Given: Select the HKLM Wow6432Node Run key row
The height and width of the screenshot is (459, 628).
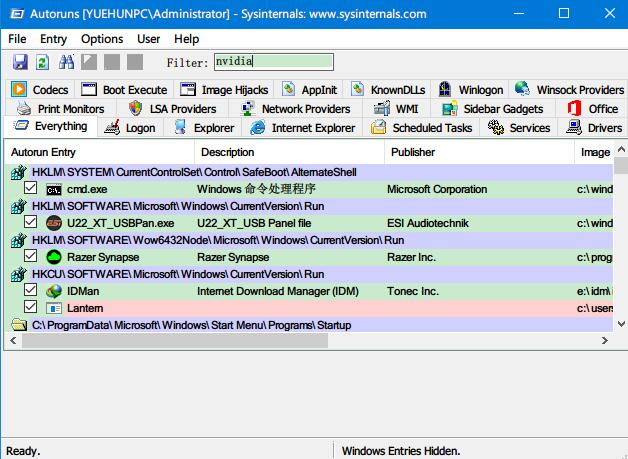Looking at the screenshot, I should [309, 240].
